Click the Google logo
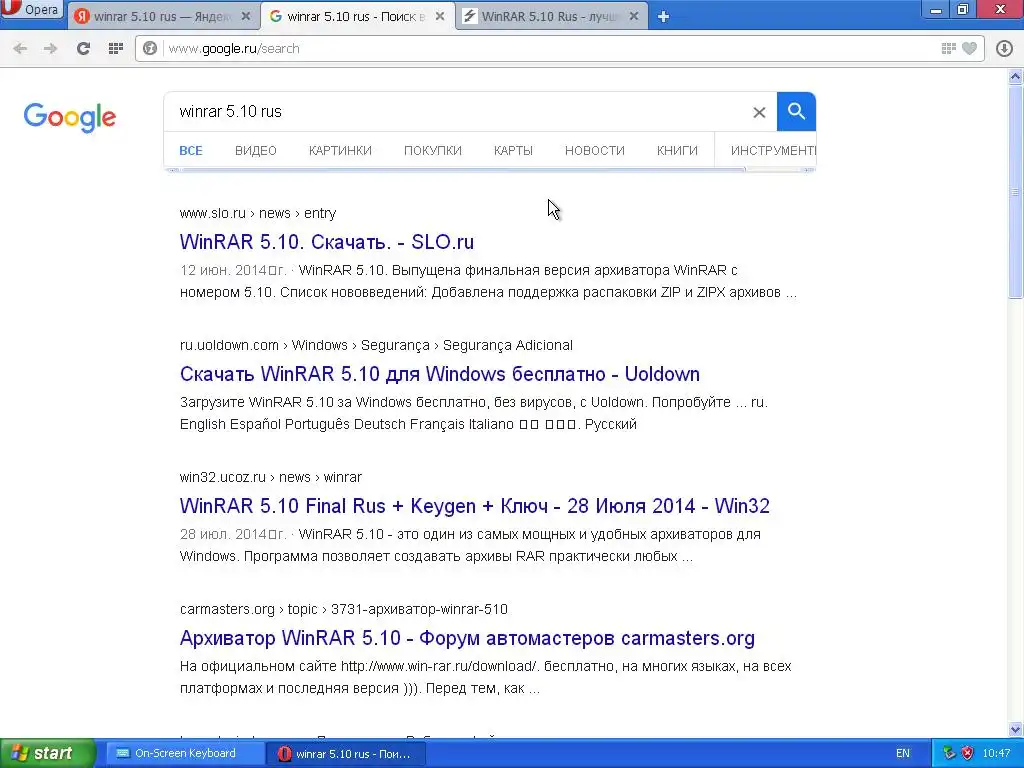The width and height of the screenshot is (1024, 768). (x=70, y=118)
